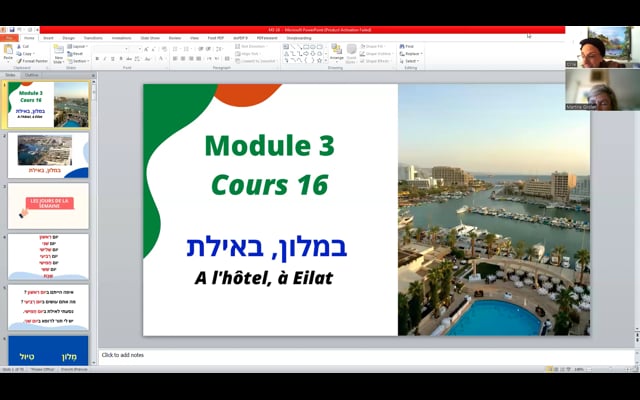Switch to the Design ribbon tab
The width and height of the screenshot is (640, 400).
pos(69,38)
